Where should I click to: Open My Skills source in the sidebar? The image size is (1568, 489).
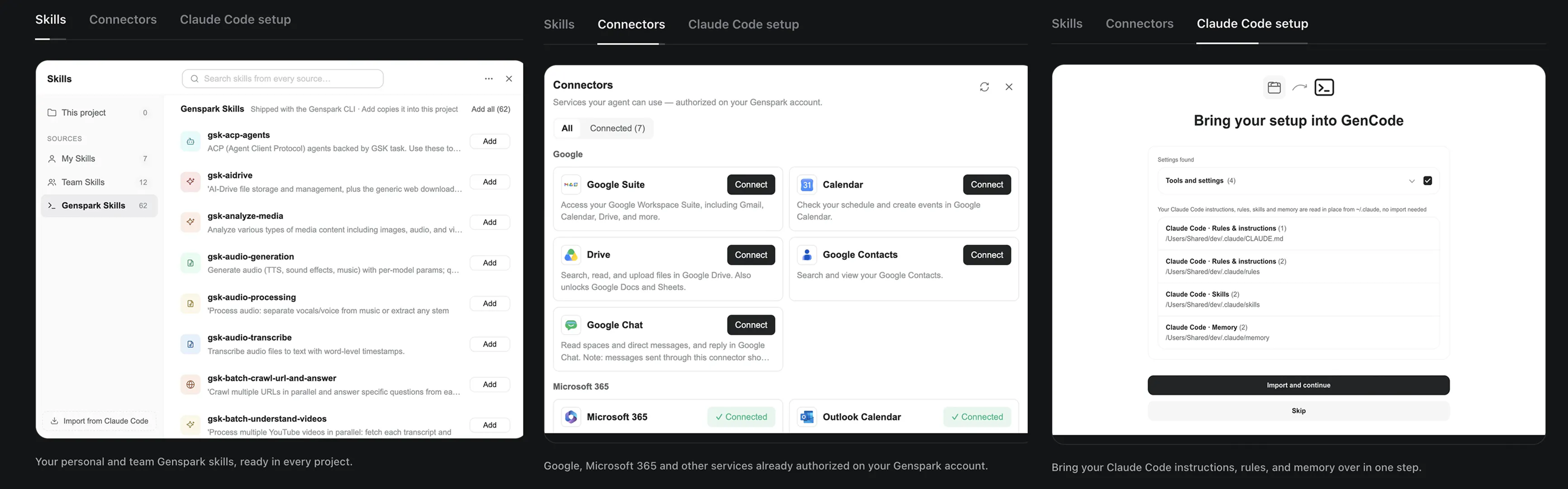coord(99,159)
